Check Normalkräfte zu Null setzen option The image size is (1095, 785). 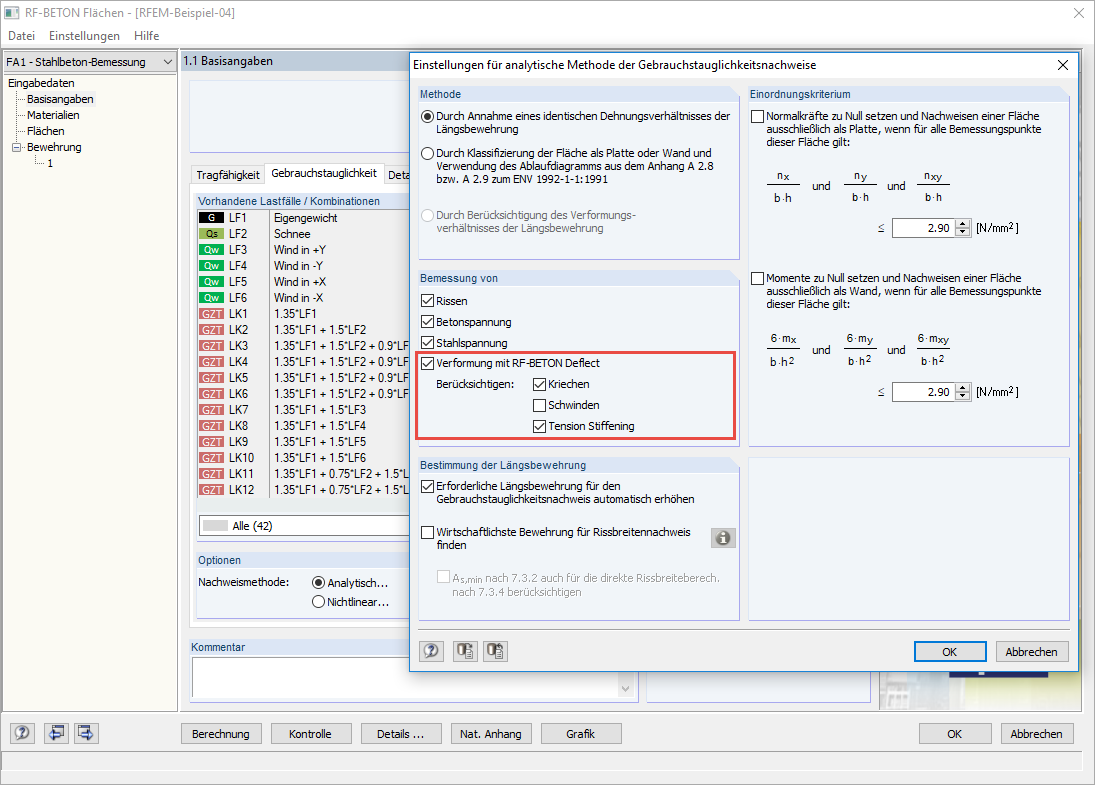[x=757, y=116]
